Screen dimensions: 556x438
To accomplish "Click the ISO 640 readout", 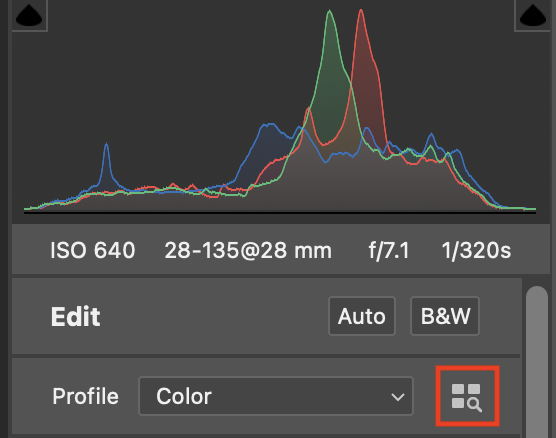I will click(93, 250).
